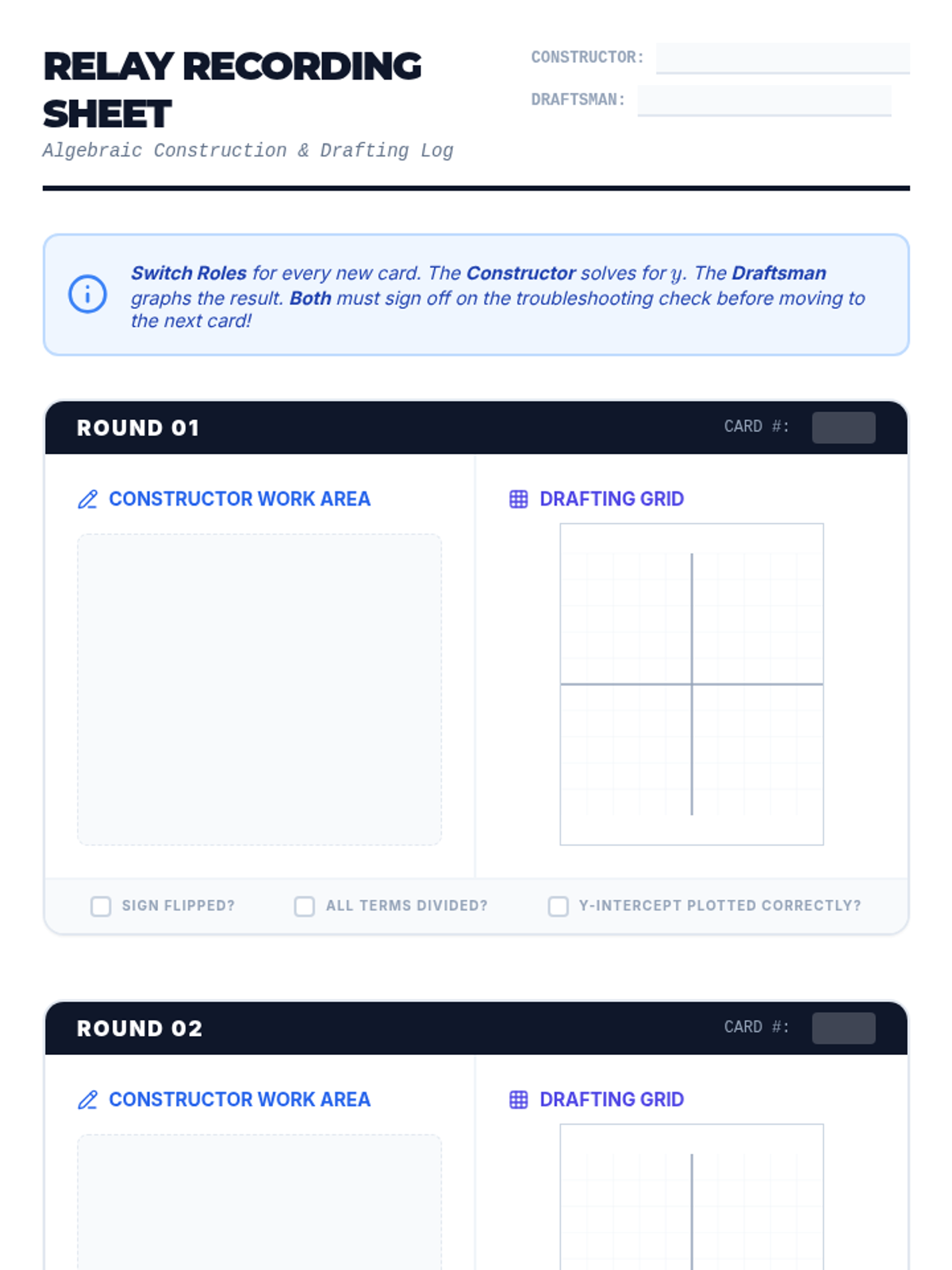
Task: Click the info circle icon in the banner
Action: pos(87,294)
